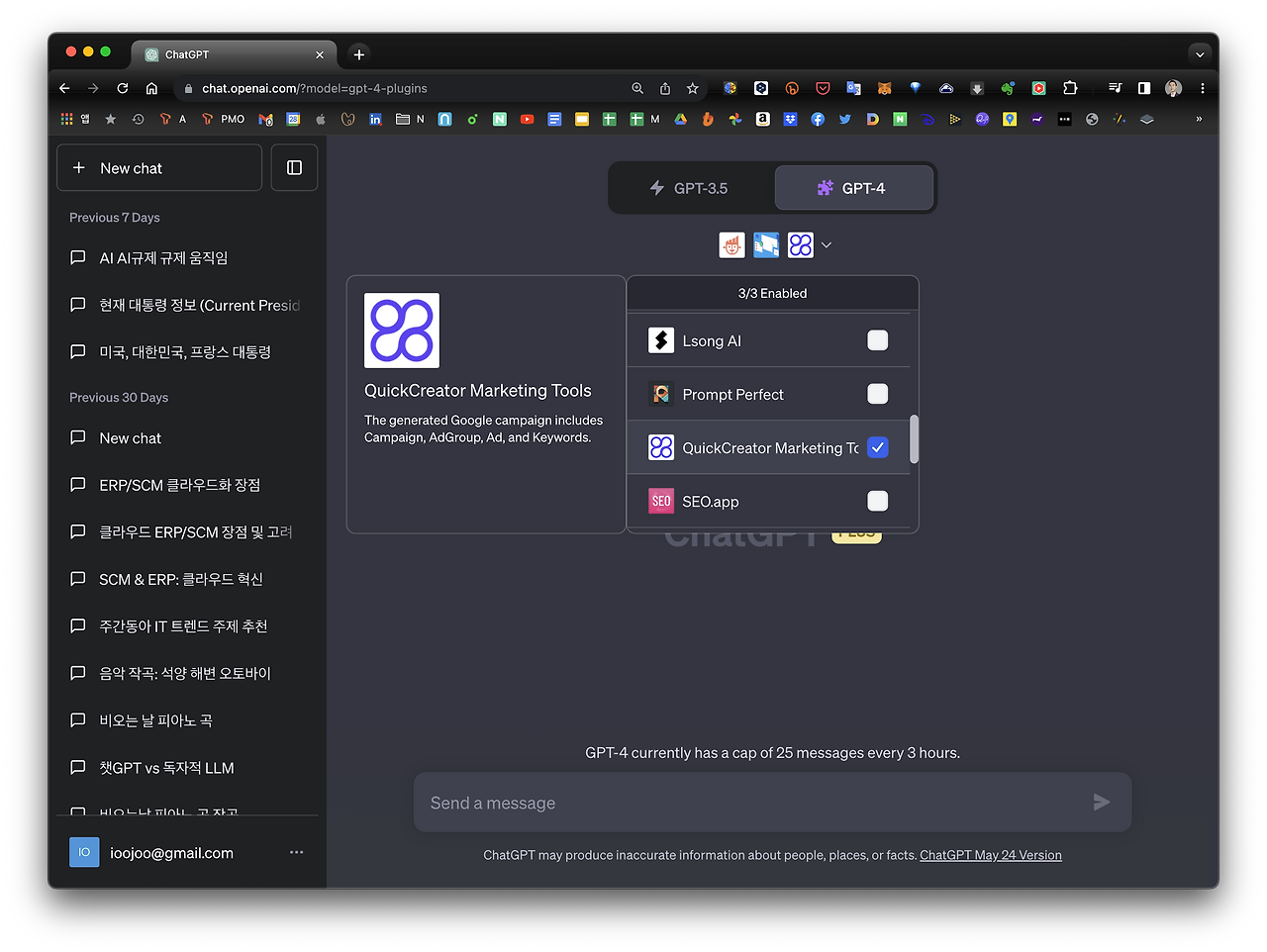The height and width of the screenshot is (952, 1267).
Task: Click the plugin list scrollbar thumb
Action: [x=914, y=438]
